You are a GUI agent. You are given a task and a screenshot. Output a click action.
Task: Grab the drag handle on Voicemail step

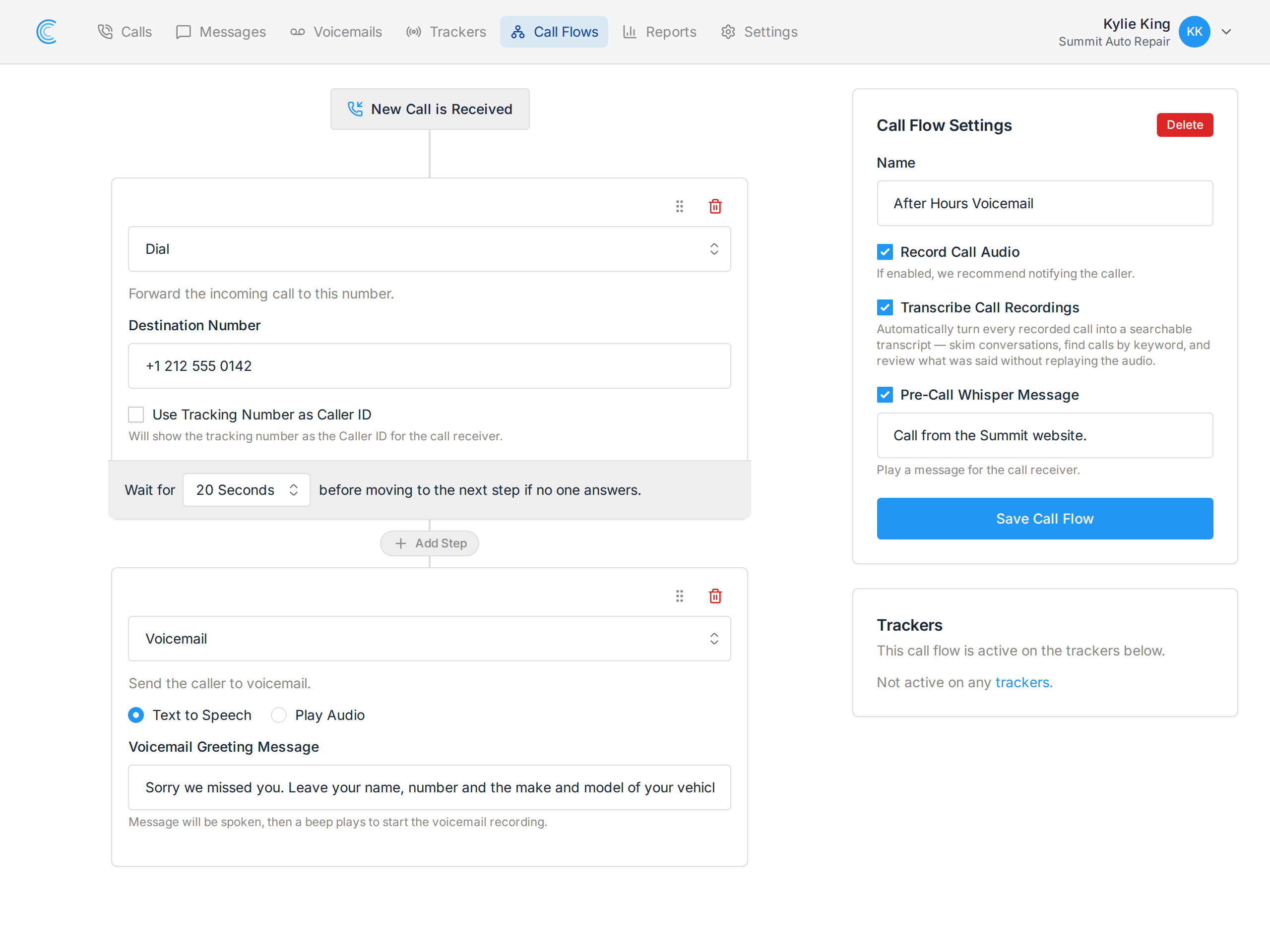[x=679, y=595]
